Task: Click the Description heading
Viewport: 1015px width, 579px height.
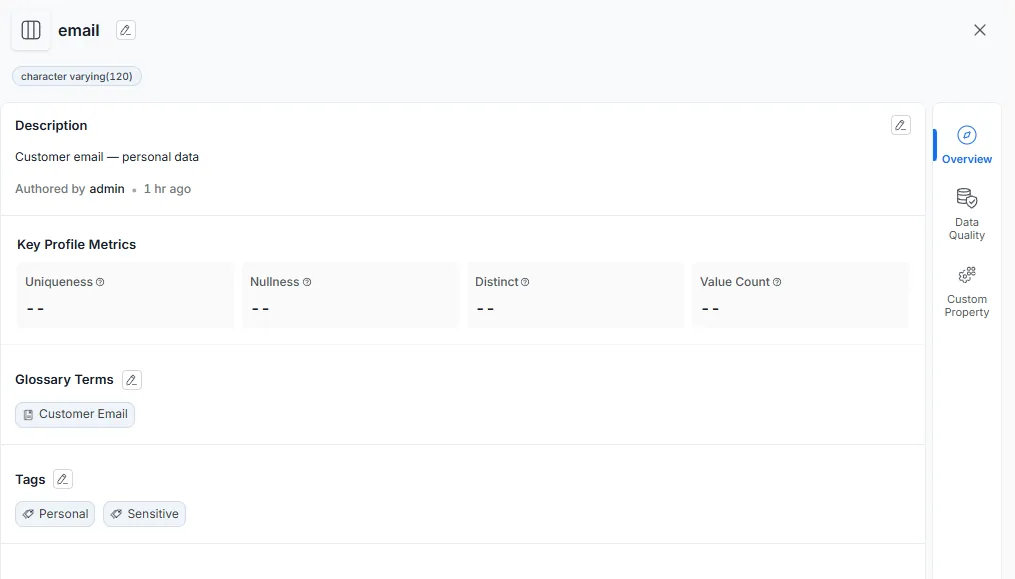Action: [51, 126]
